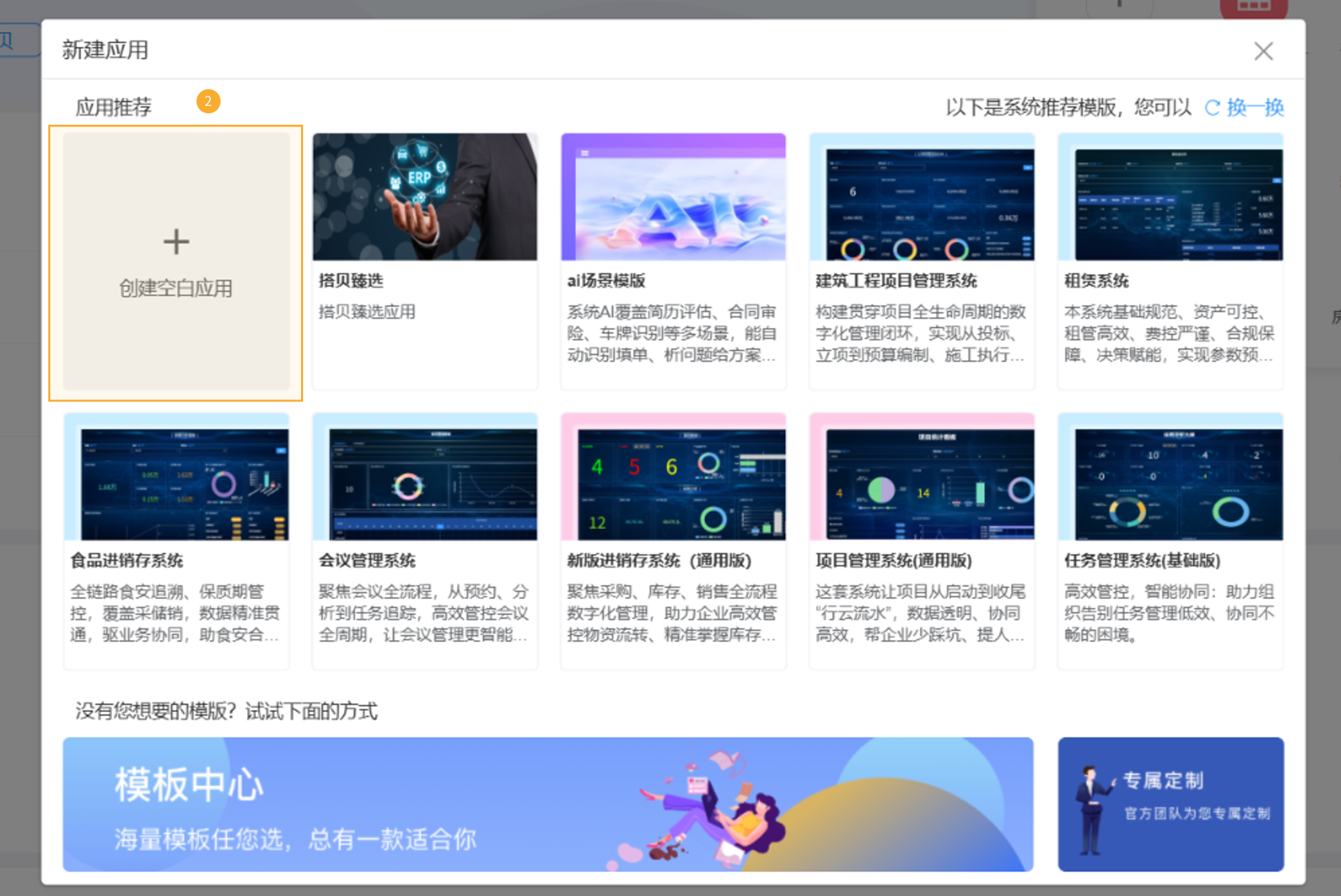Open the 专属定制 banner
The image size is (1341, 896).
[1171, 804]
